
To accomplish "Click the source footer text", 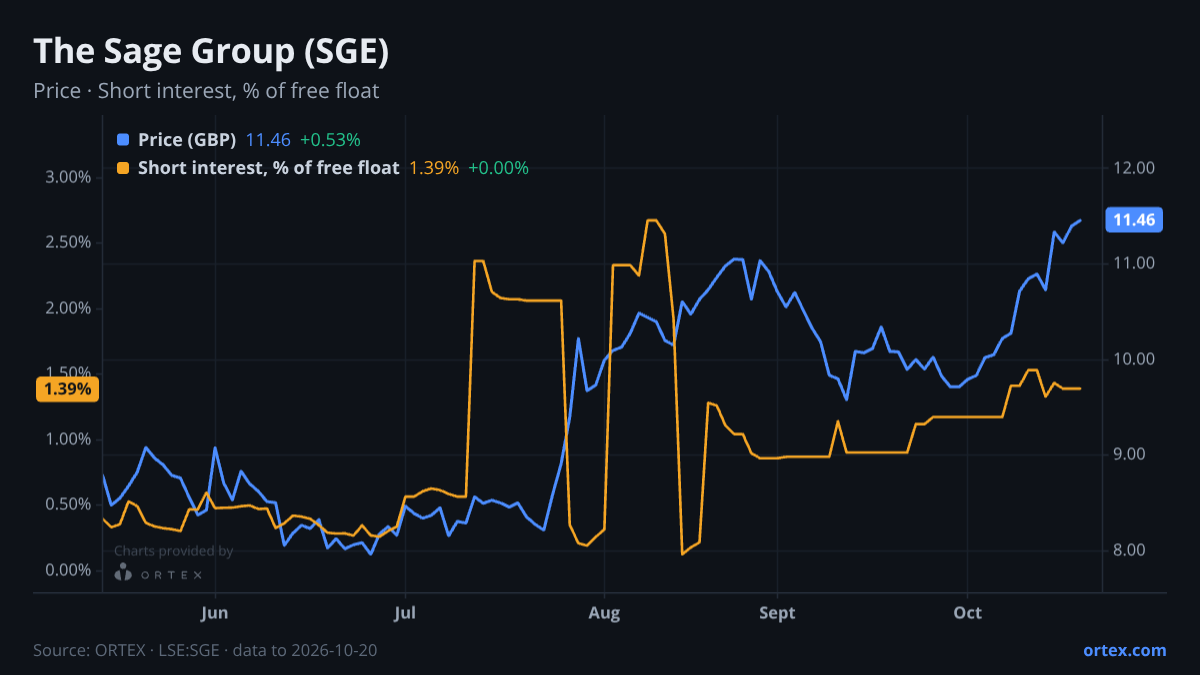I will click(x=205, y=650).
